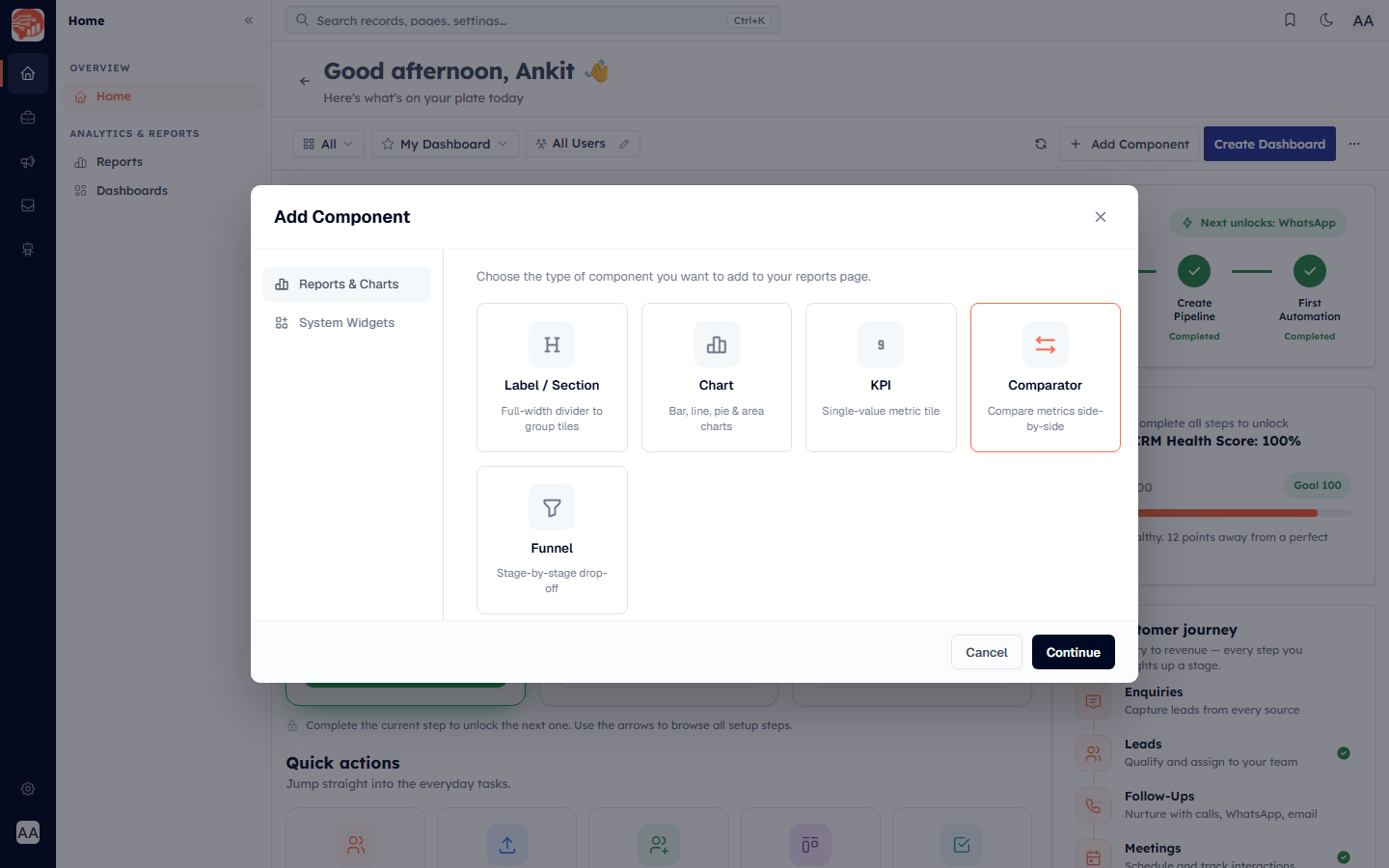Open the Follow-Ups journey step
Image resolution: width=1389 pixels, height=868 pixels.
tap(1212, 804)
